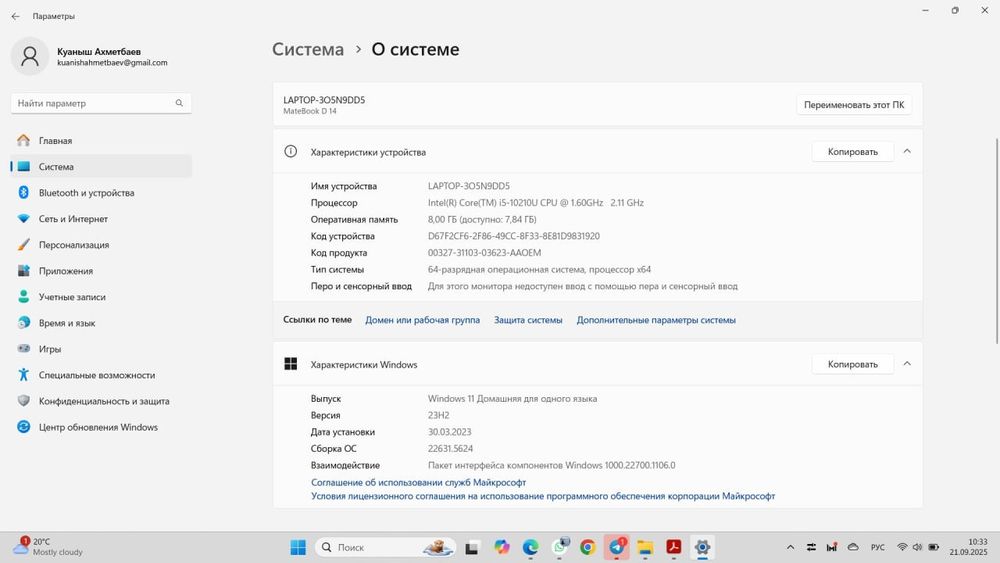
Task: Open the Wi-Fi network tray icon
Action: pyautogui.click(x=902, y=547)
